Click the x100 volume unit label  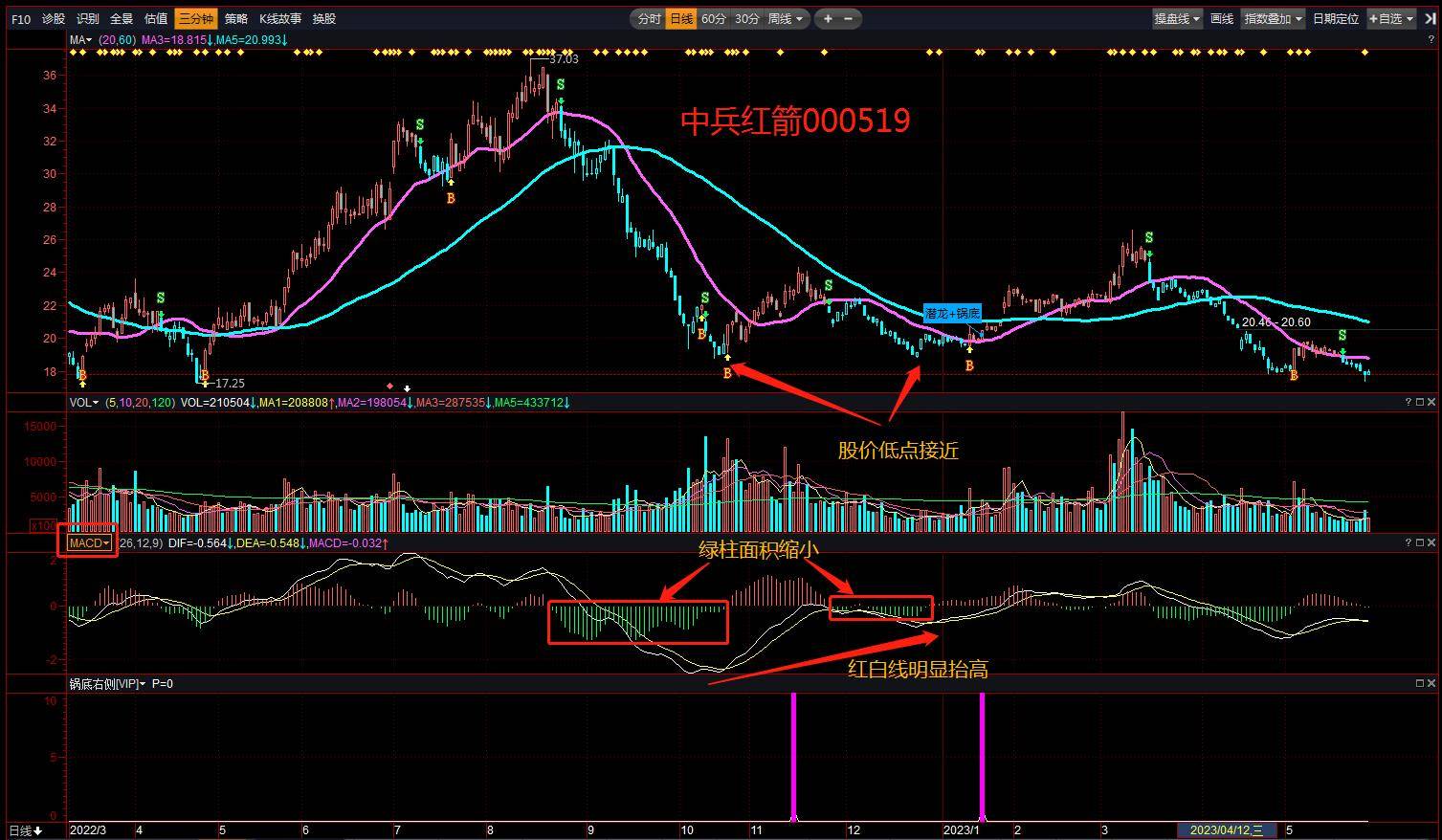43,525
